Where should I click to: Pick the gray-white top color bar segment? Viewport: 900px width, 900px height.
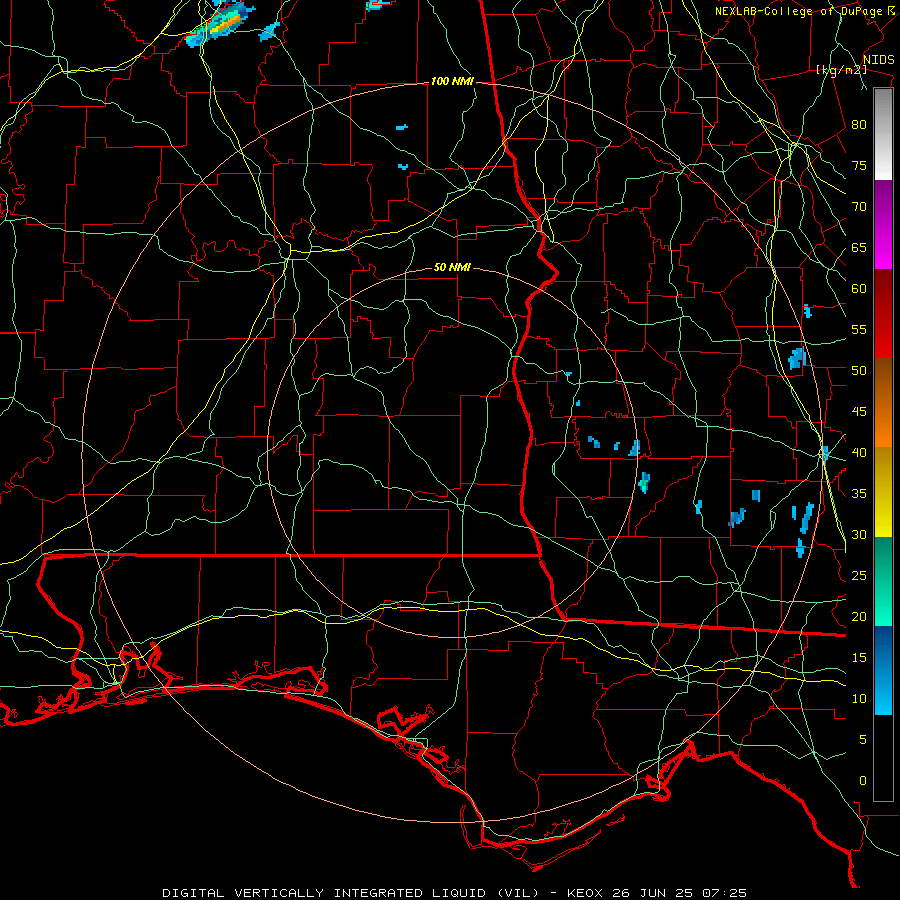pos(883,134)
